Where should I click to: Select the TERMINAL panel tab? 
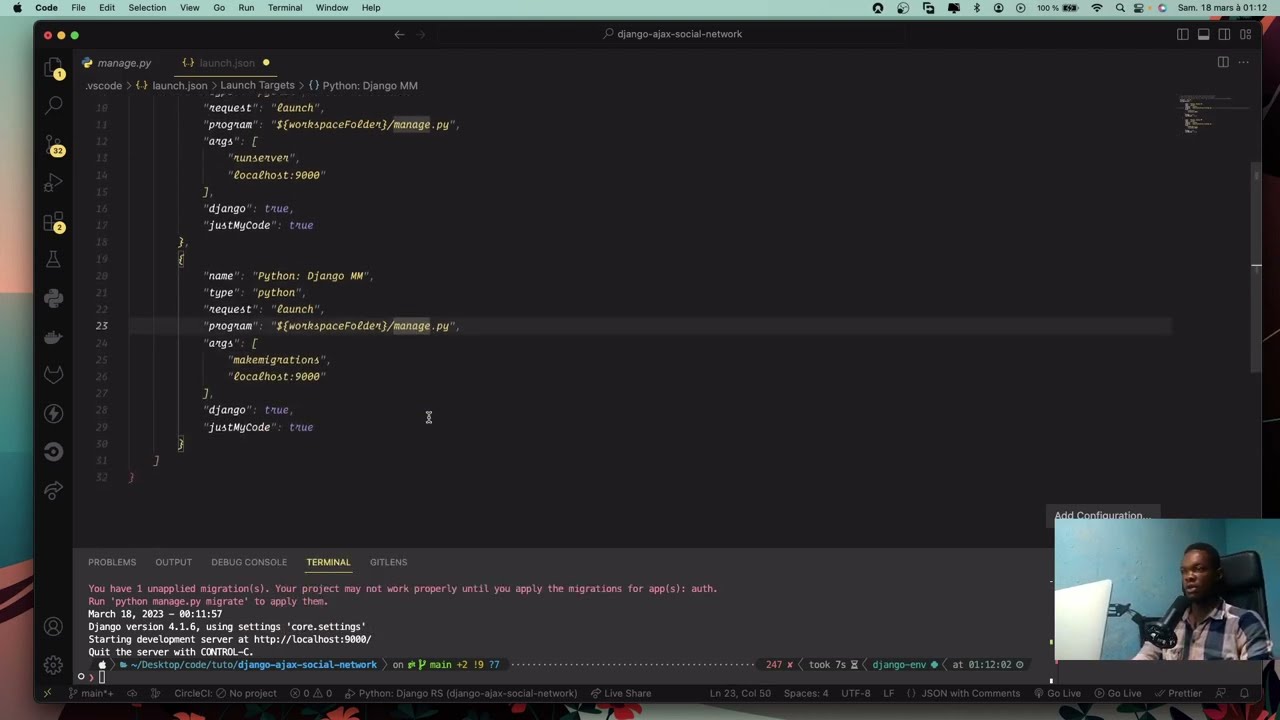click(x=328, y=562)
